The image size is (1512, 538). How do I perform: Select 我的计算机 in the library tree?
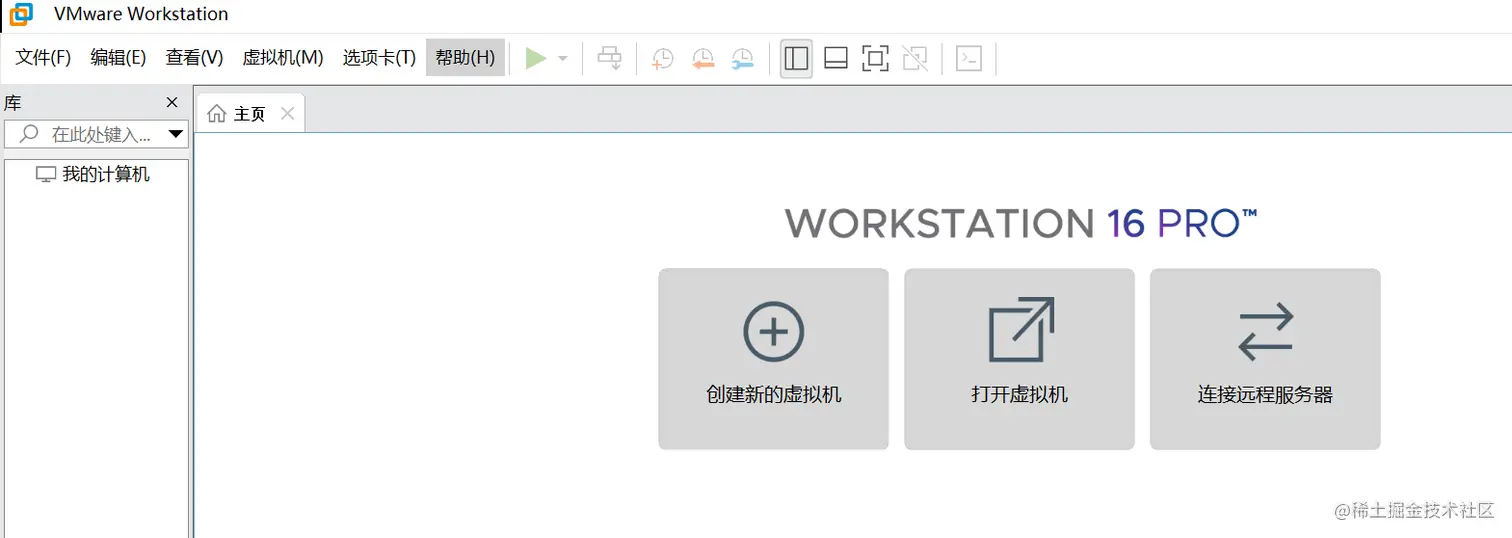93,174
